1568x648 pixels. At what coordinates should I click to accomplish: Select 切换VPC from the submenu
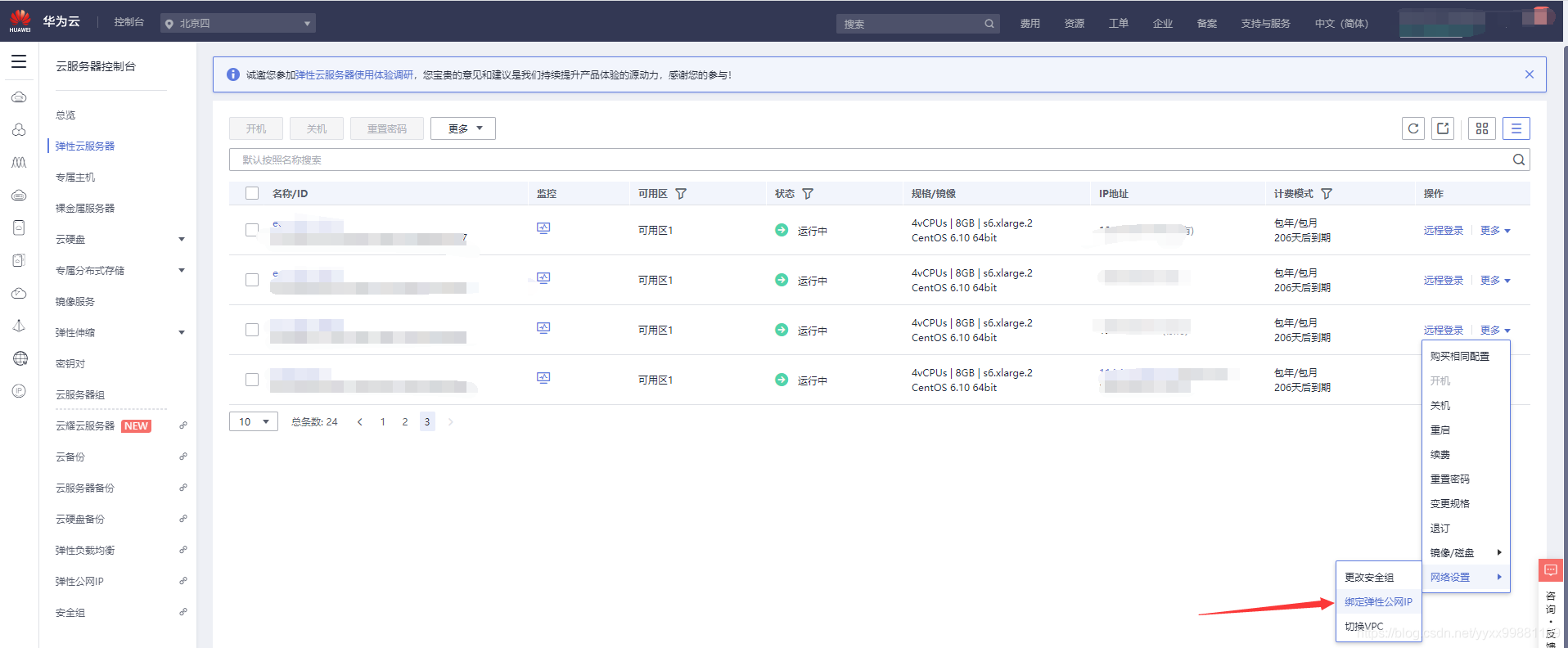(1378, 627)
